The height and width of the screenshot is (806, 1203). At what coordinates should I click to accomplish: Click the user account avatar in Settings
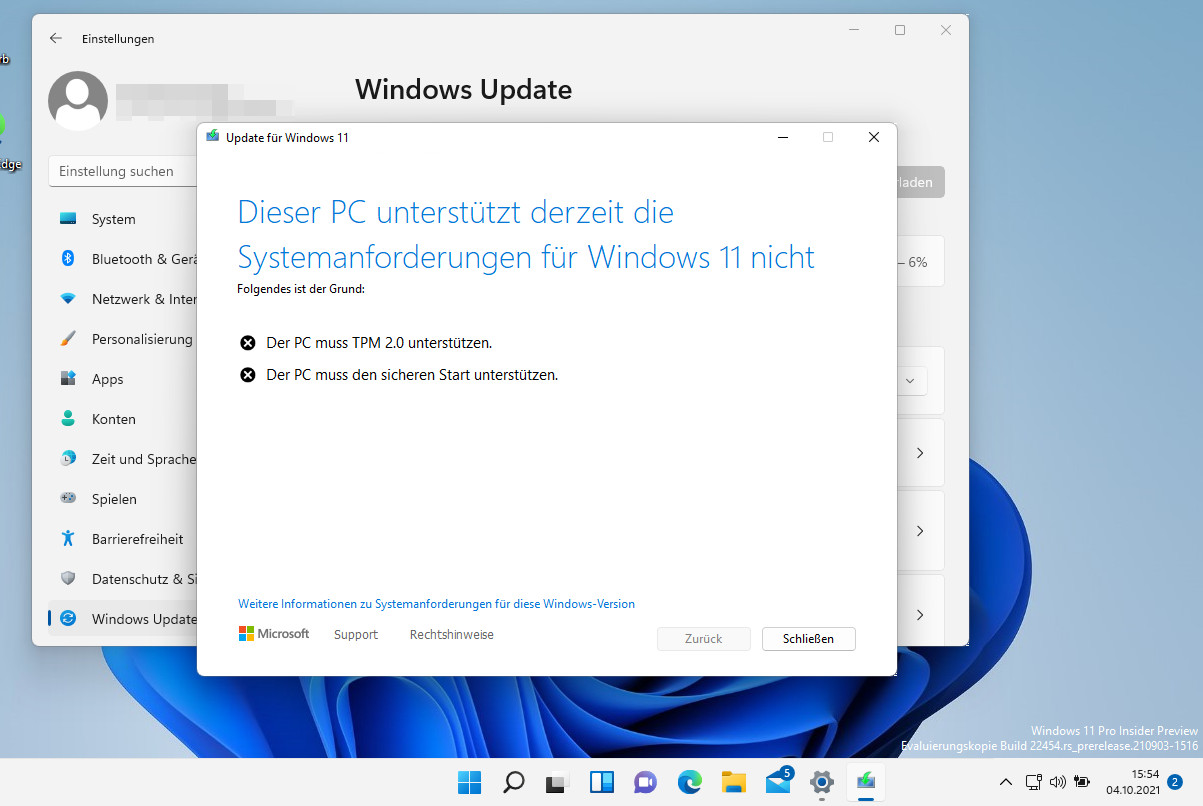click(x=78, y=101)
